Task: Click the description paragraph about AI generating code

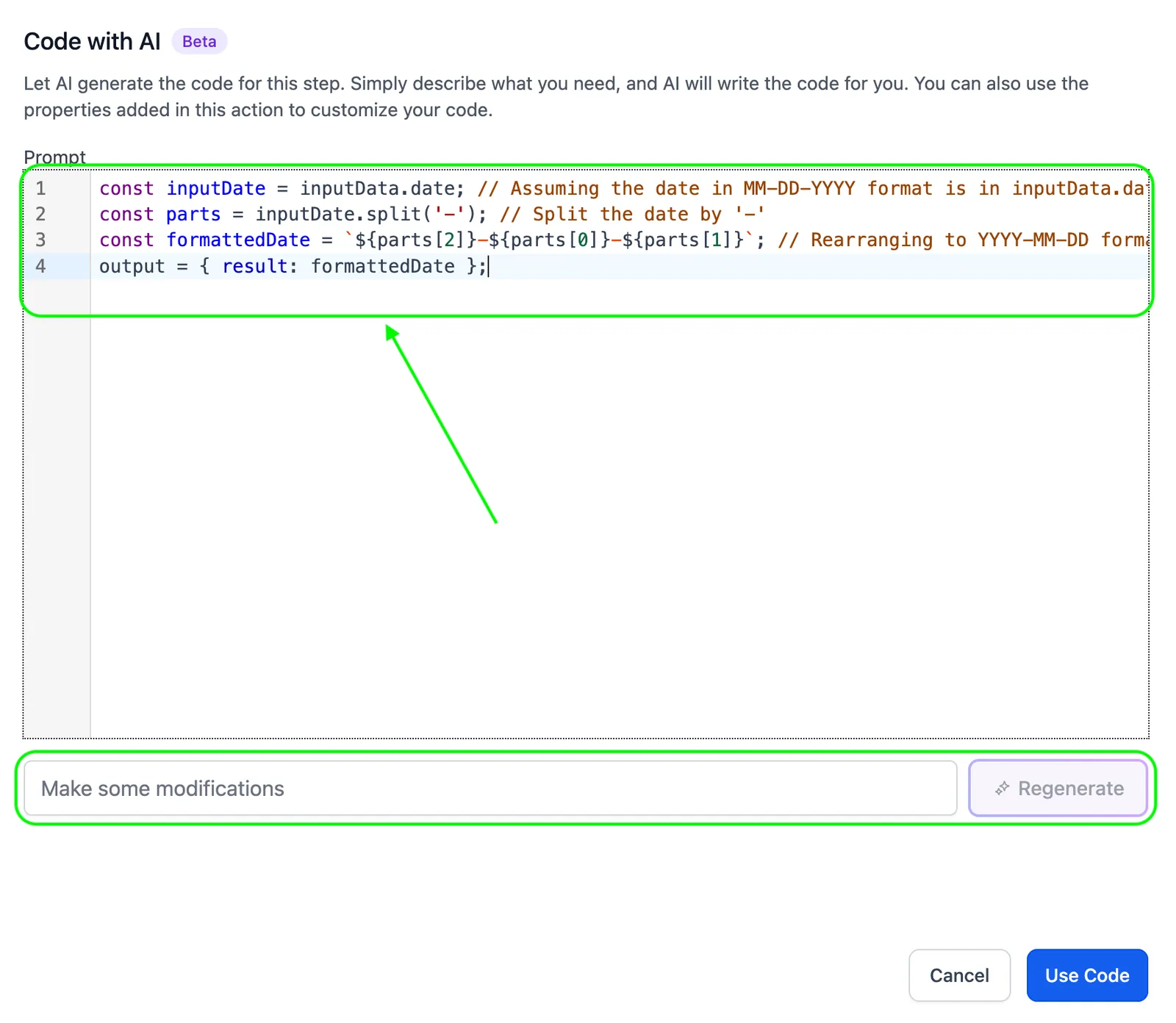Action: [556, 96]
